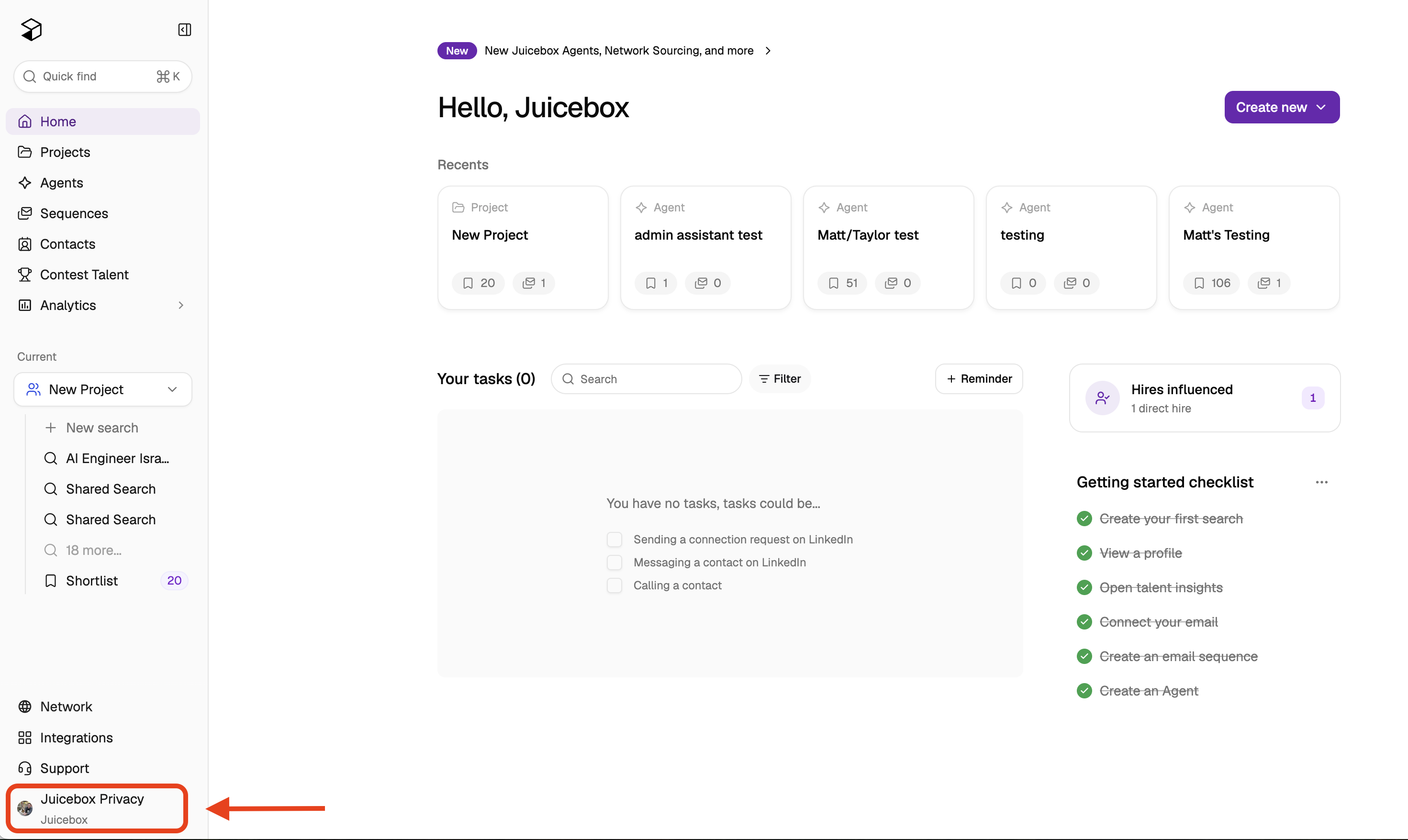Click the Juicebox Privacy avatar
Viewport: 1408px width, 840px height.
click(x=25, y=808)
